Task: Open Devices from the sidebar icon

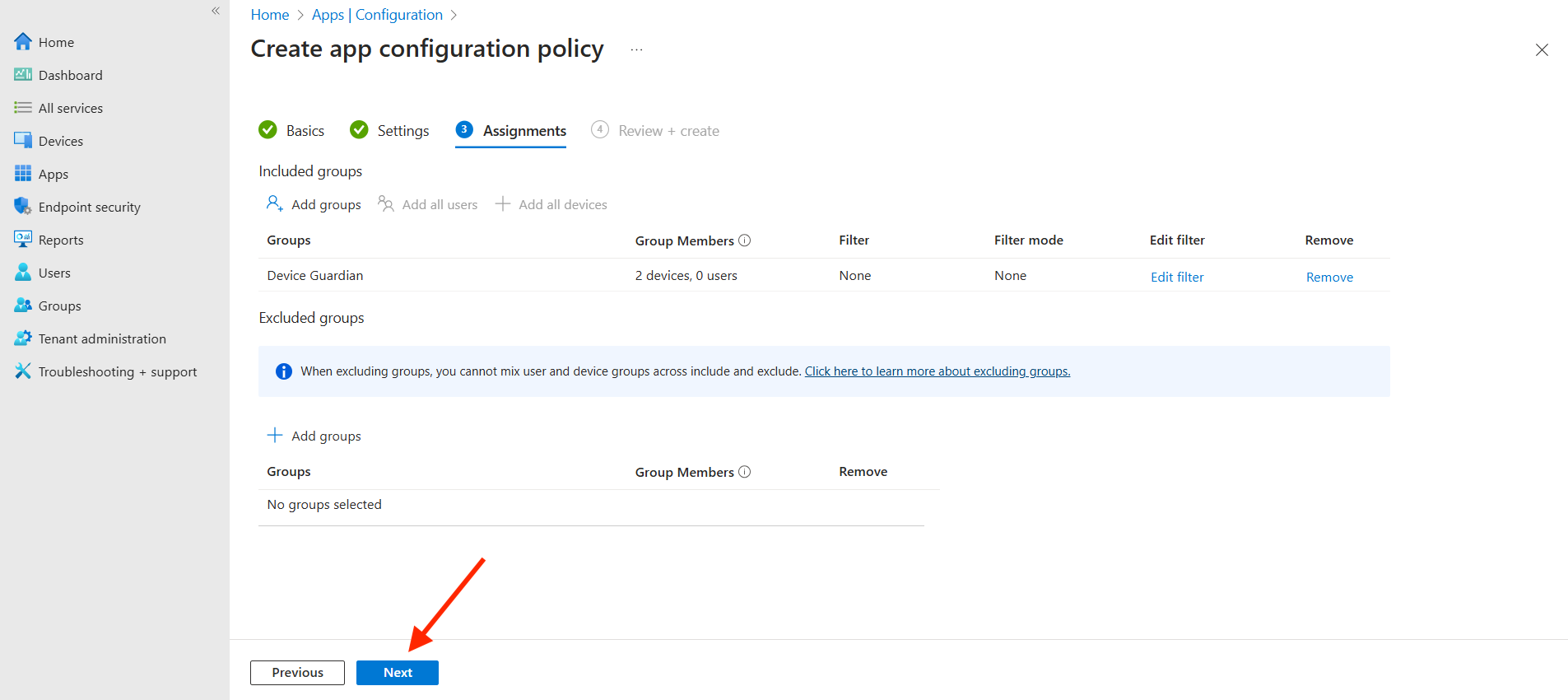Action: pos(23,141)
